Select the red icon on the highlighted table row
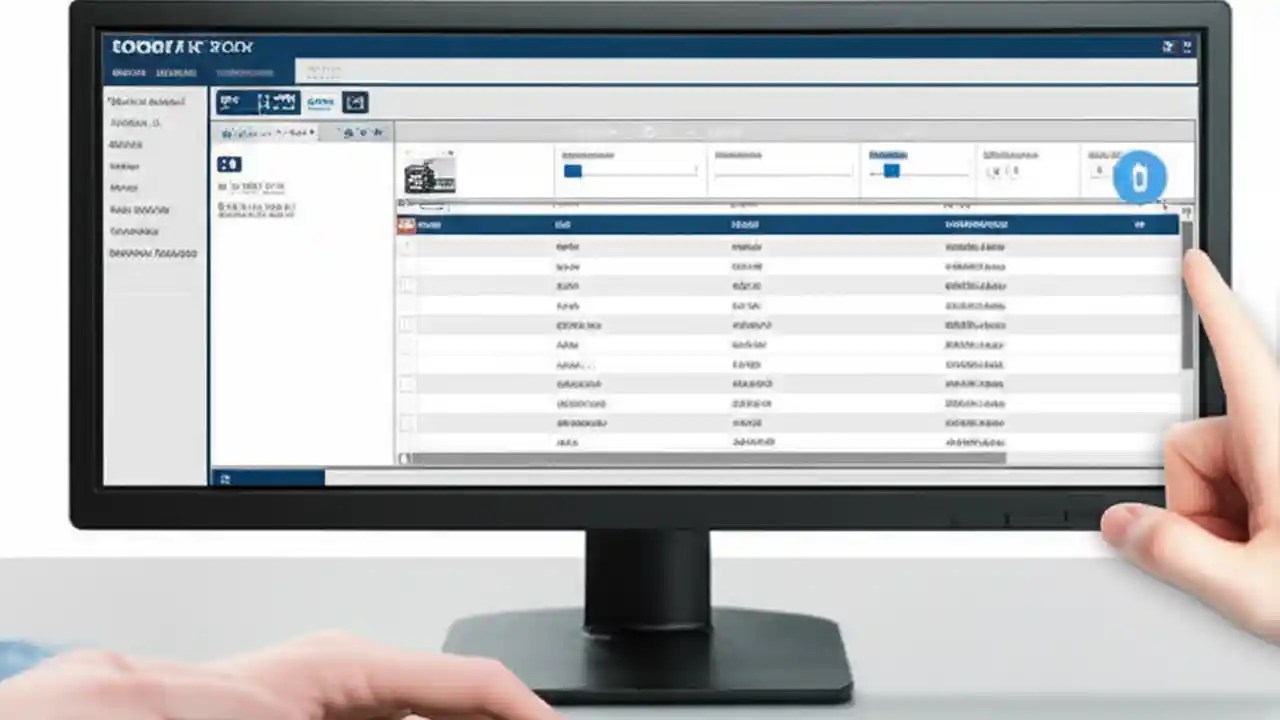Screen dimensions: 1280x720 tap(405, 224)
